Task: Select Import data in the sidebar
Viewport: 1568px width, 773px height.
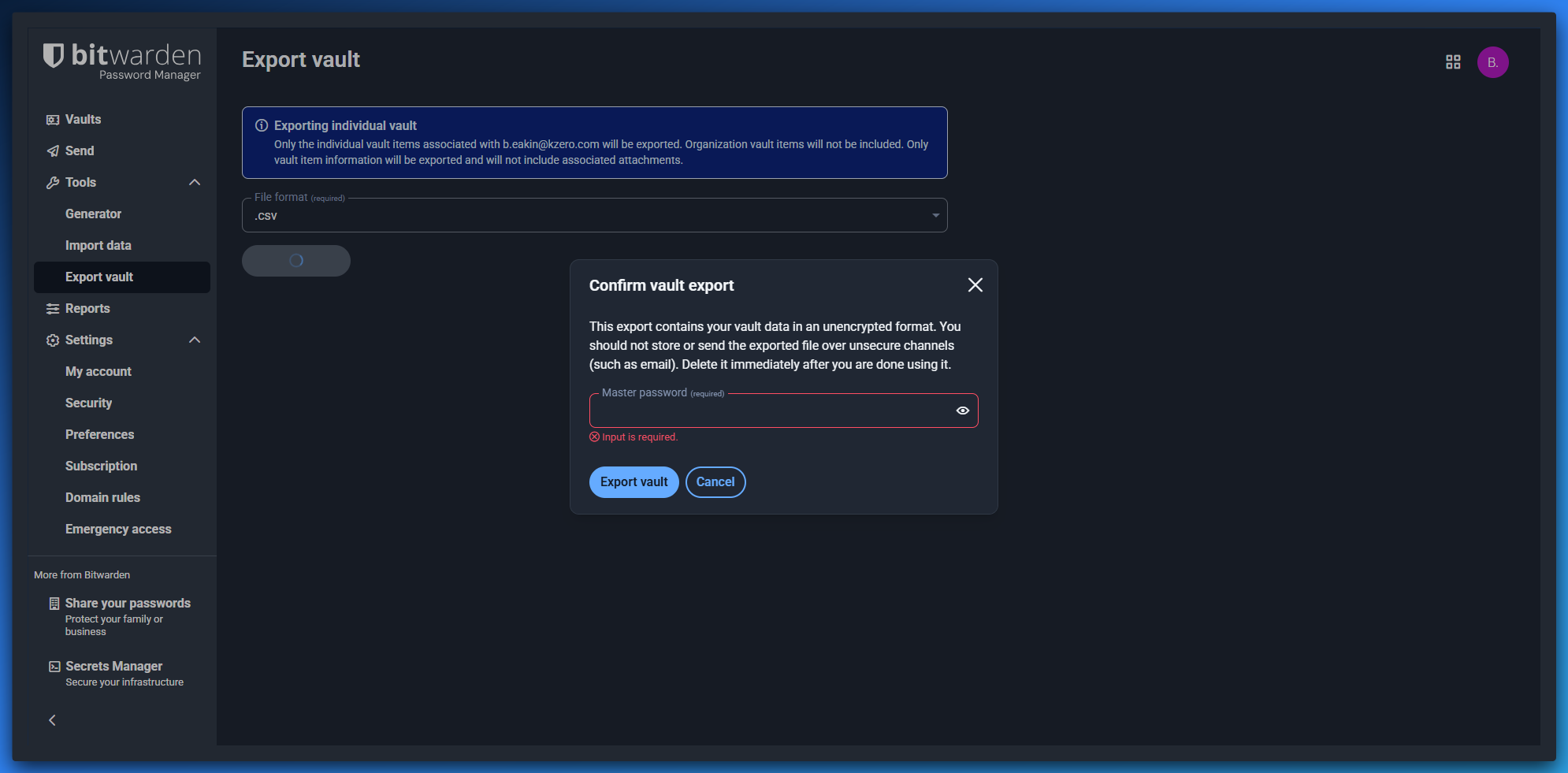Action: tap(98, 246)
